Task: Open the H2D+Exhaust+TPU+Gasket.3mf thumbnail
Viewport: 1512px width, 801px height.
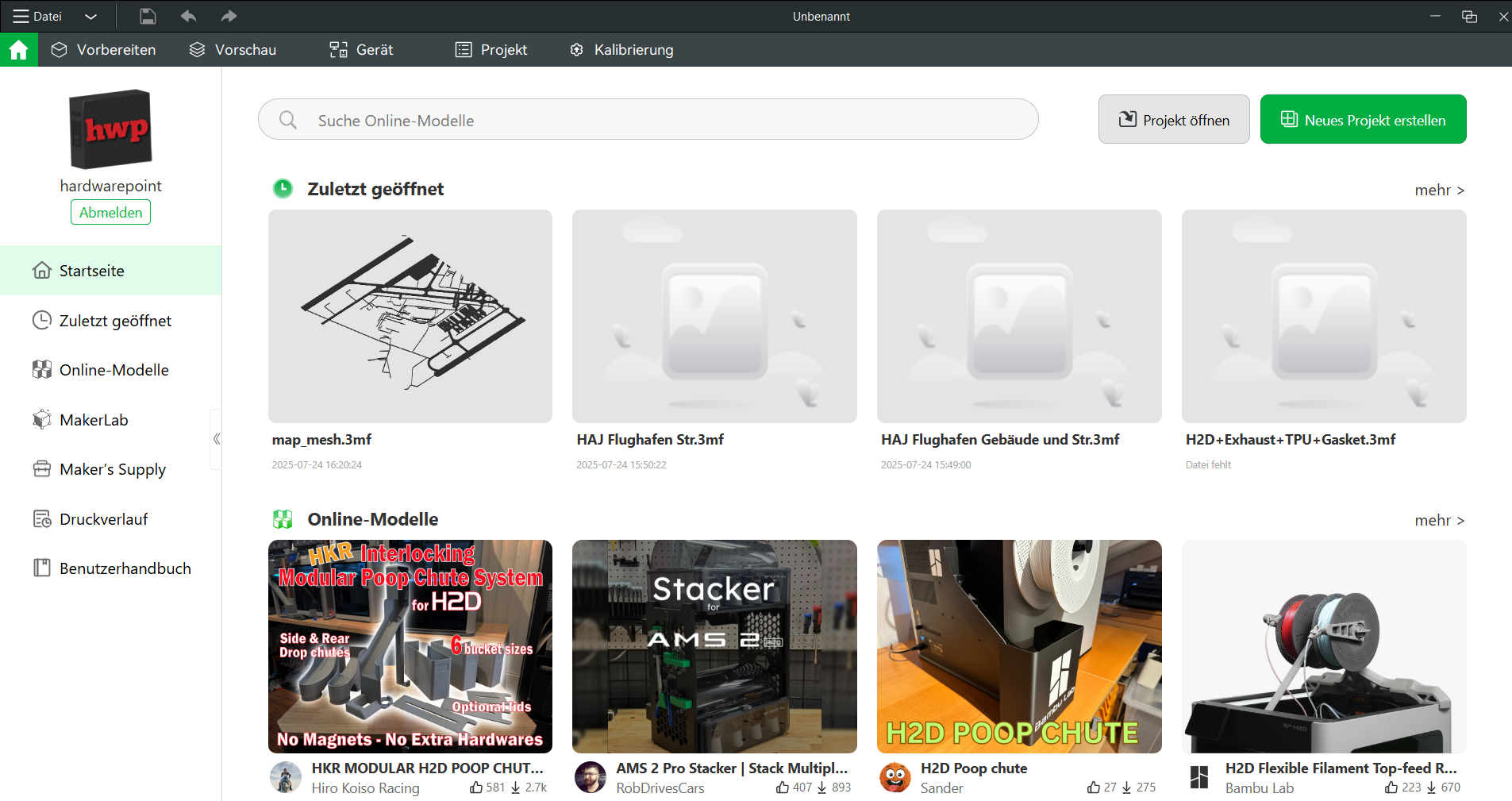Action: [1324, 316]
